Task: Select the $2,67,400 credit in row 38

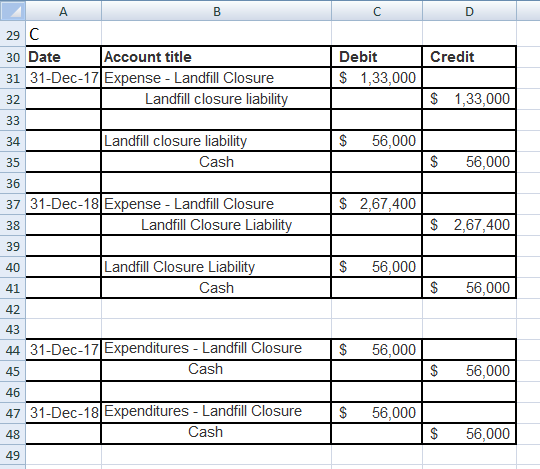Action: [469, 225]
